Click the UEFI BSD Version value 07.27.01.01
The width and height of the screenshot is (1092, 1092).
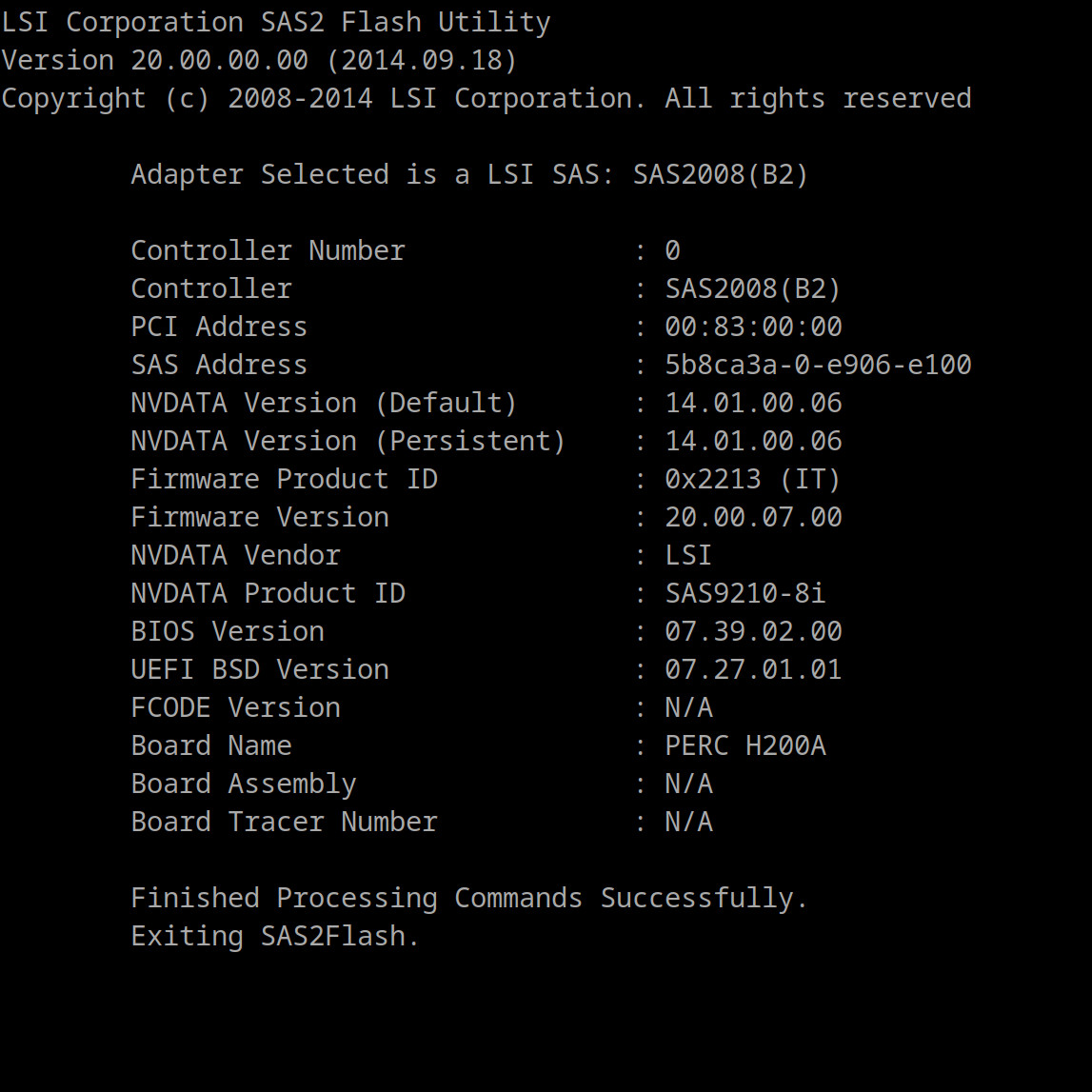pyautogui.click(x=753, y=669)
